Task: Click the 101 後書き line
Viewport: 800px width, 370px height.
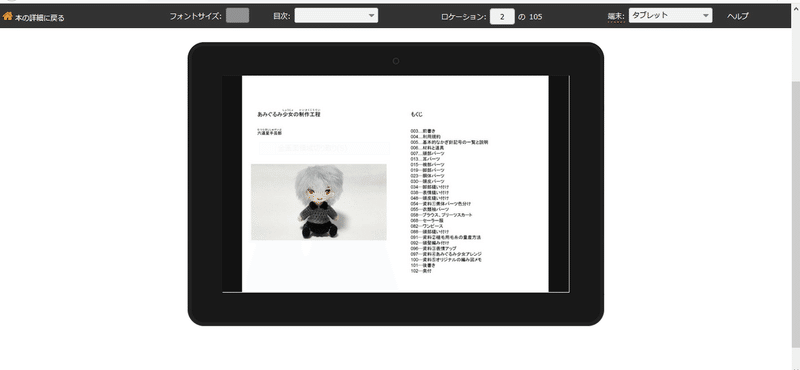Action: pyautogui.click(x=423, y=265)
